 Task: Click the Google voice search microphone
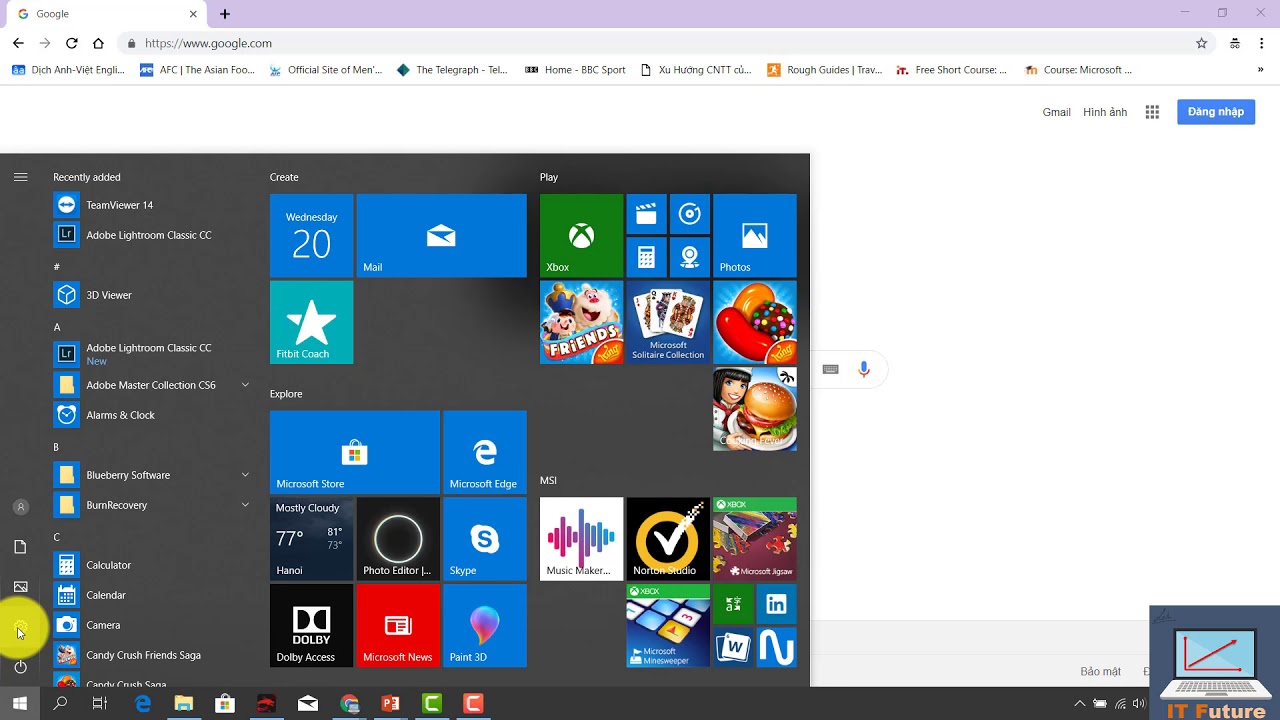pyautogui.click(x=864, y=370)
